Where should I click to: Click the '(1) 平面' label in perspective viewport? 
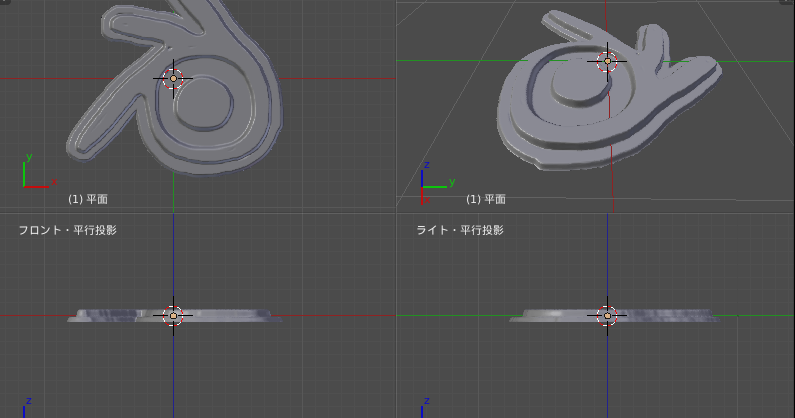click(486, 199)
